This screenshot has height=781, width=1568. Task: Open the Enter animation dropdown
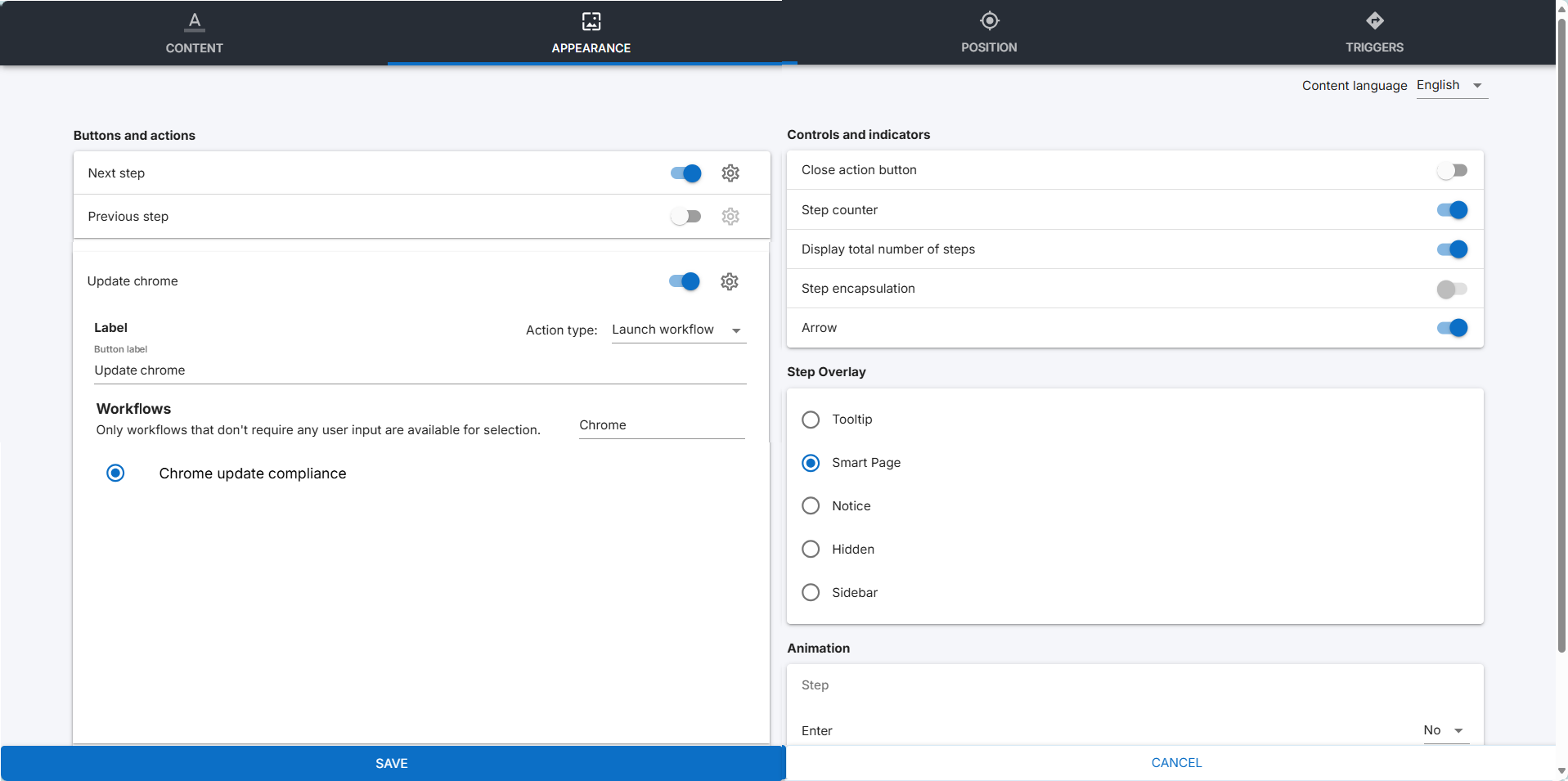tap(1445, 730)
